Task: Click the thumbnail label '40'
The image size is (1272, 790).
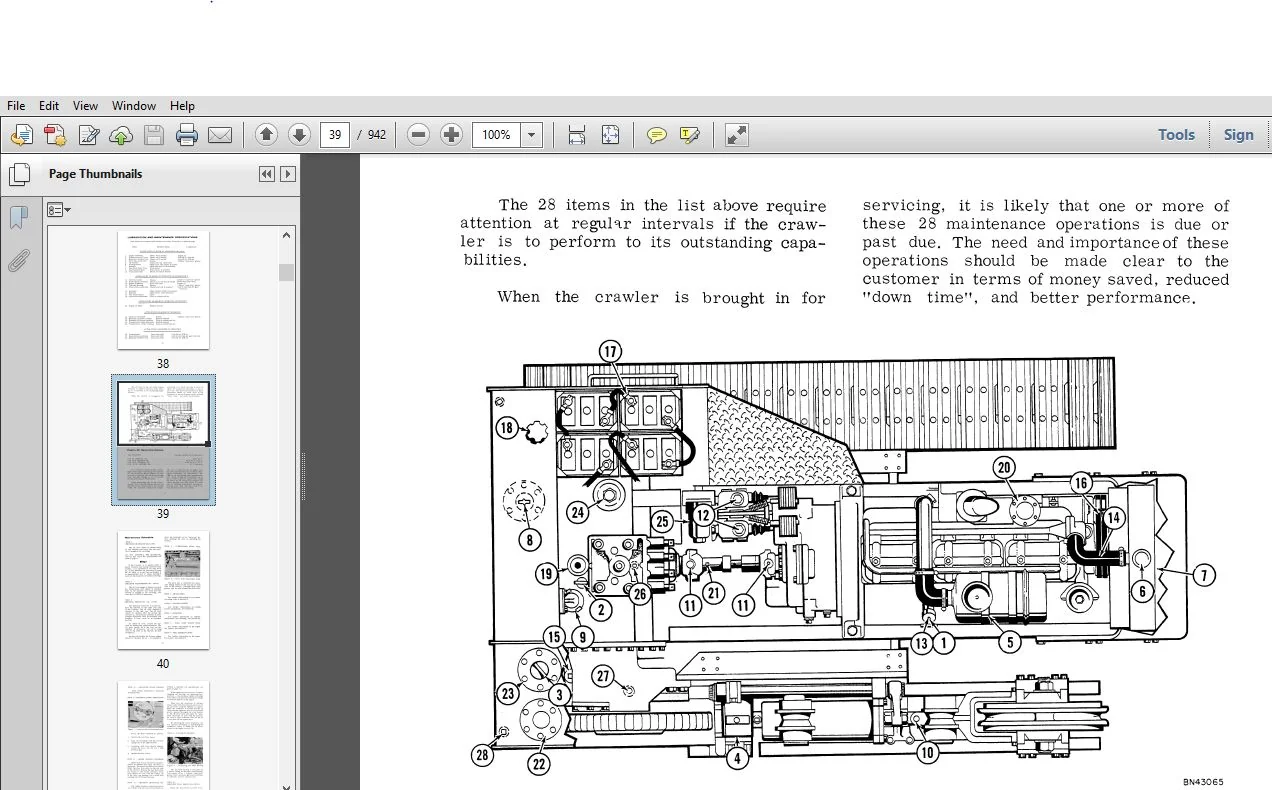Action: coord(163,664)
